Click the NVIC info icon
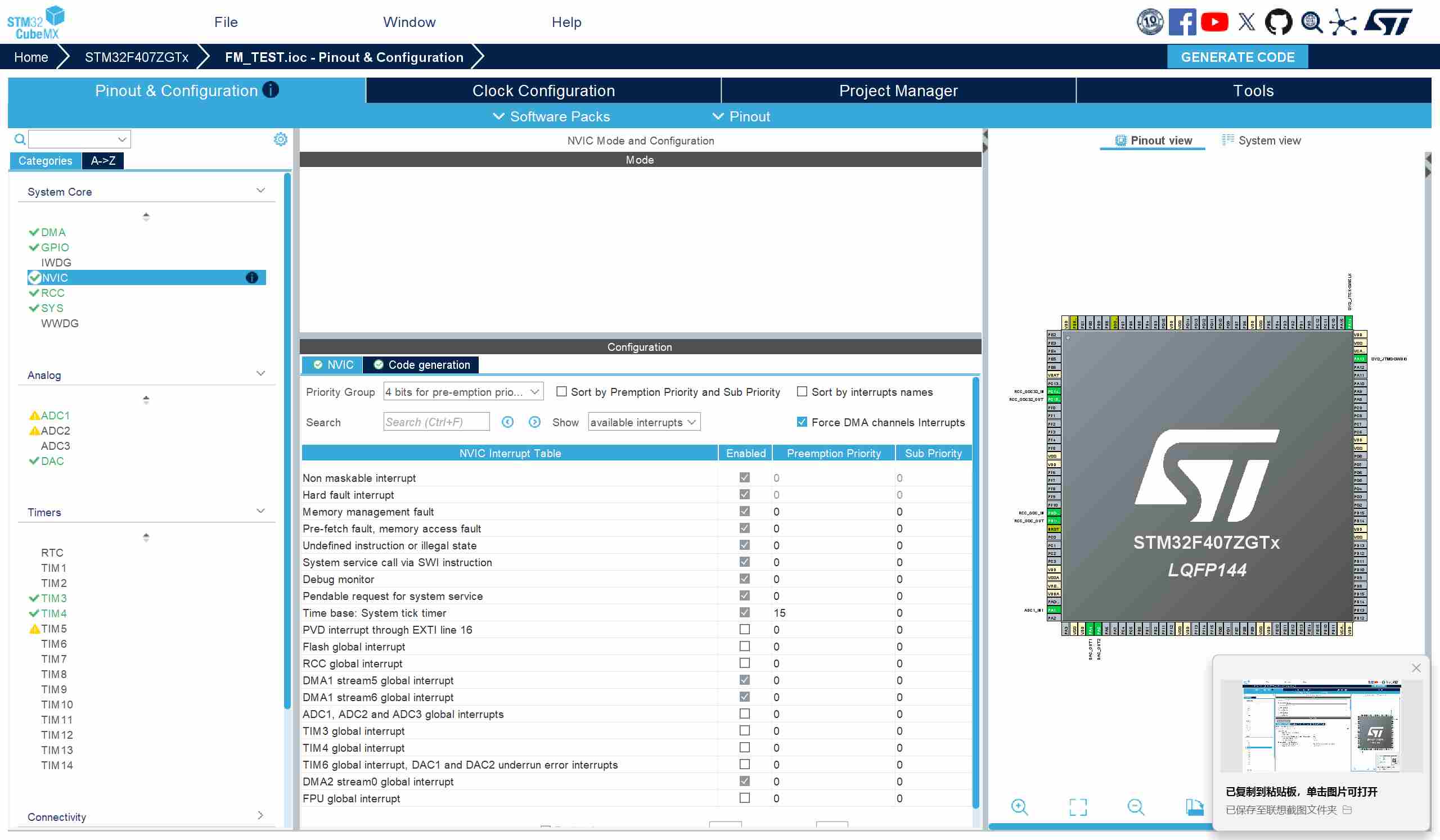This screenshot has width=1440, height=840. coord(251,278)
